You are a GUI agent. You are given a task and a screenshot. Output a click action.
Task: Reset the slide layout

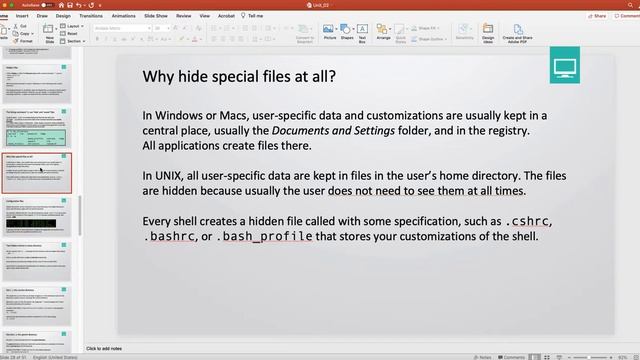69,33
